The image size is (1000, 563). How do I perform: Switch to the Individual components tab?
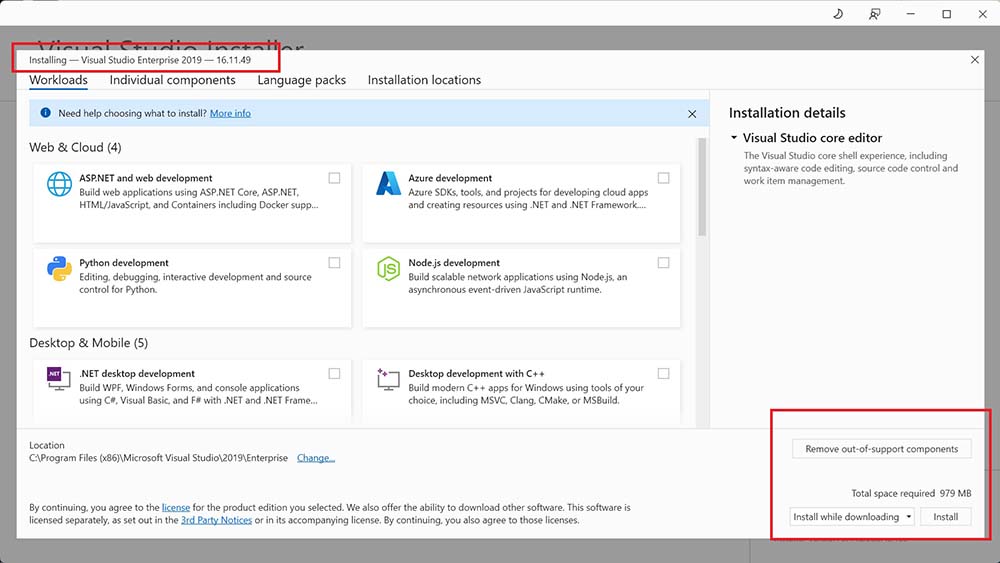[x=172, y=80]
